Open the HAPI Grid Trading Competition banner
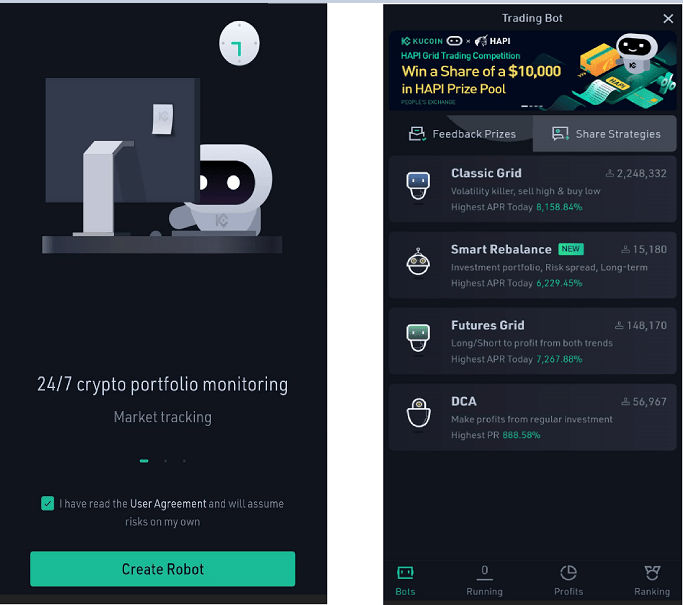The height and width of the screenshot is (605, 683). click(x=532, y=71)
